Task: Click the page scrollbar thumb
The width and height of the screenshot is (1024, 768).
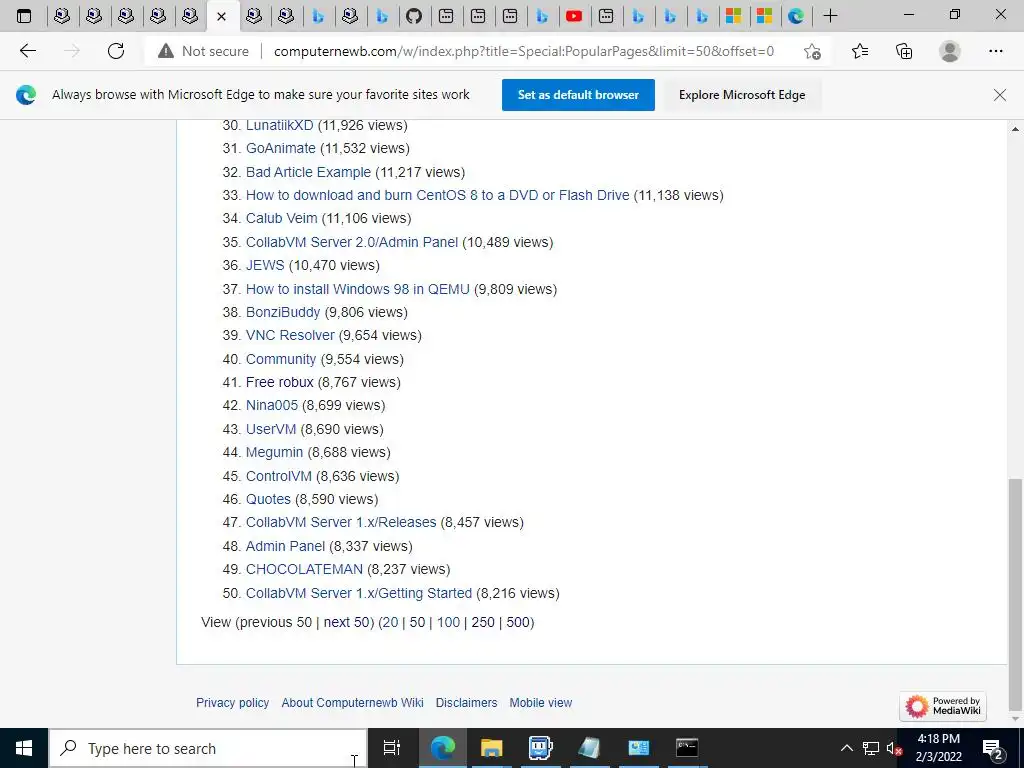Action: 1016,594
